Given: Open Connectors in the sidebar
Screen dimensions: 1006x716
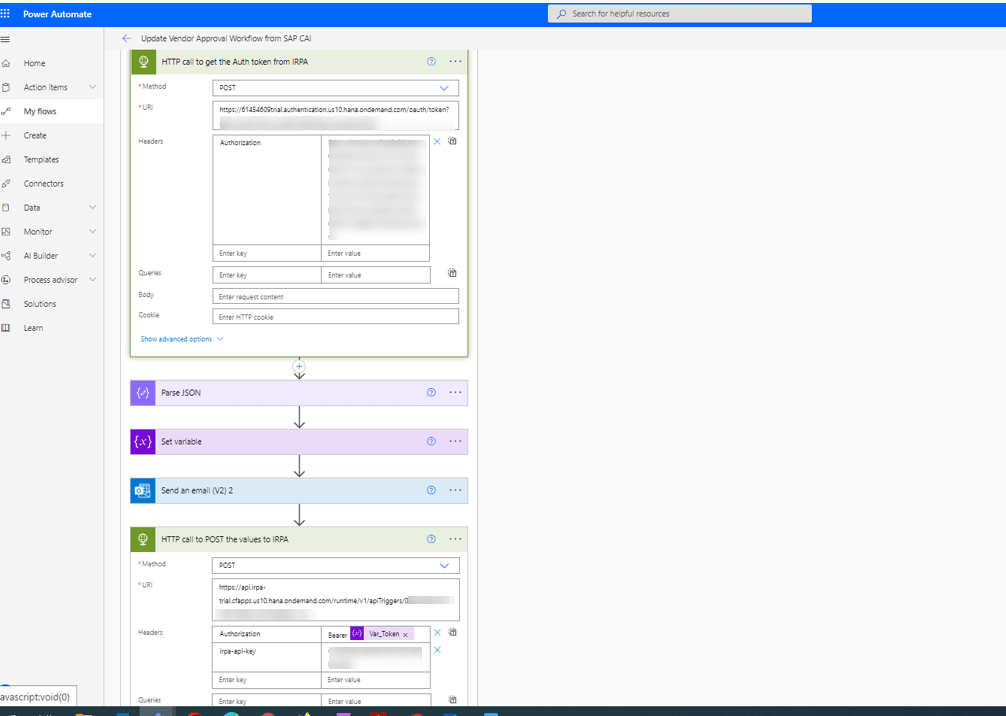Looking at the screenshot, I should click(44, 183).
